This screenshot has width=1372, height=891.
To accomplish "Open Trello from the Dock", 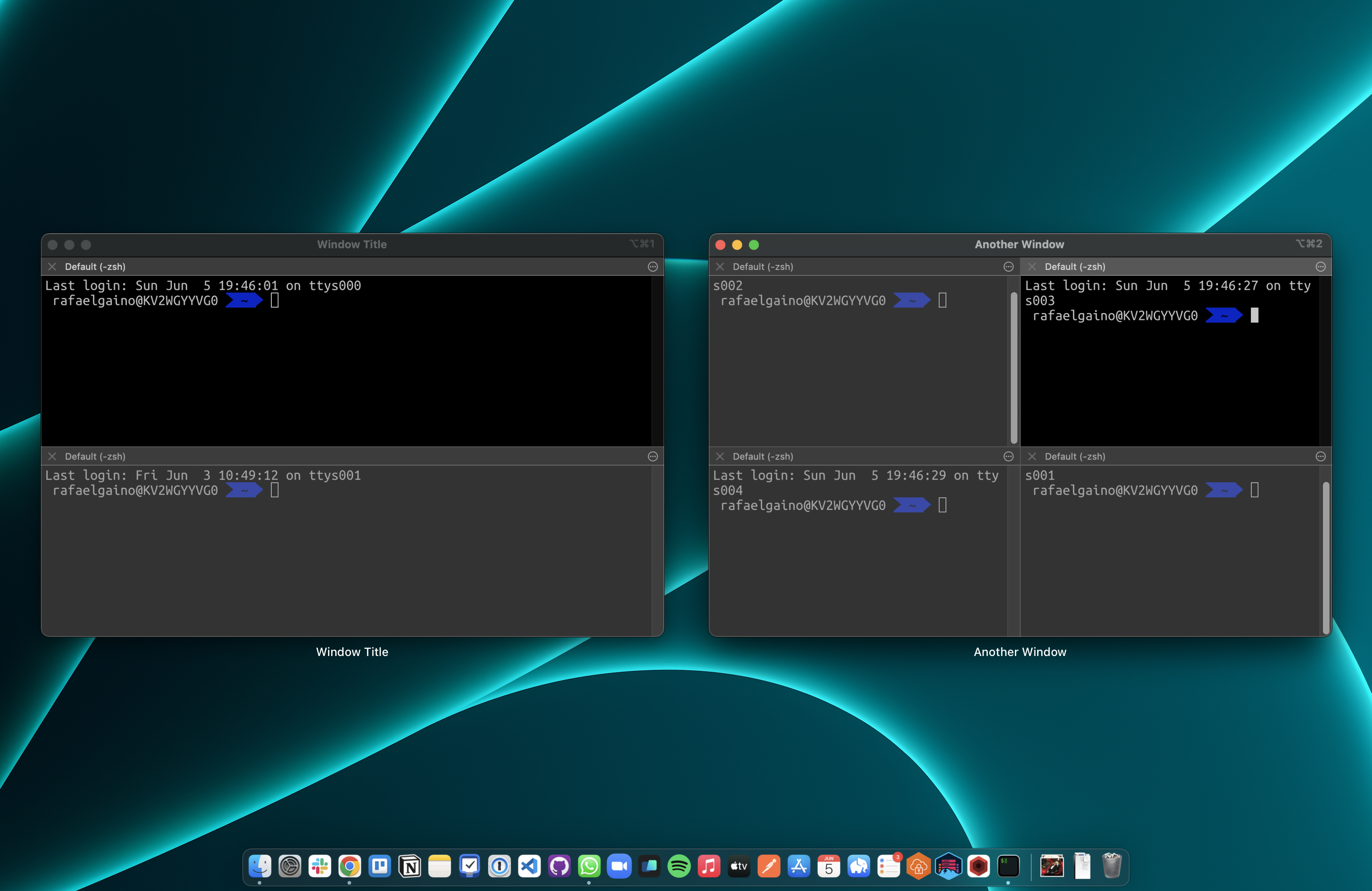I will coord(380,866).
